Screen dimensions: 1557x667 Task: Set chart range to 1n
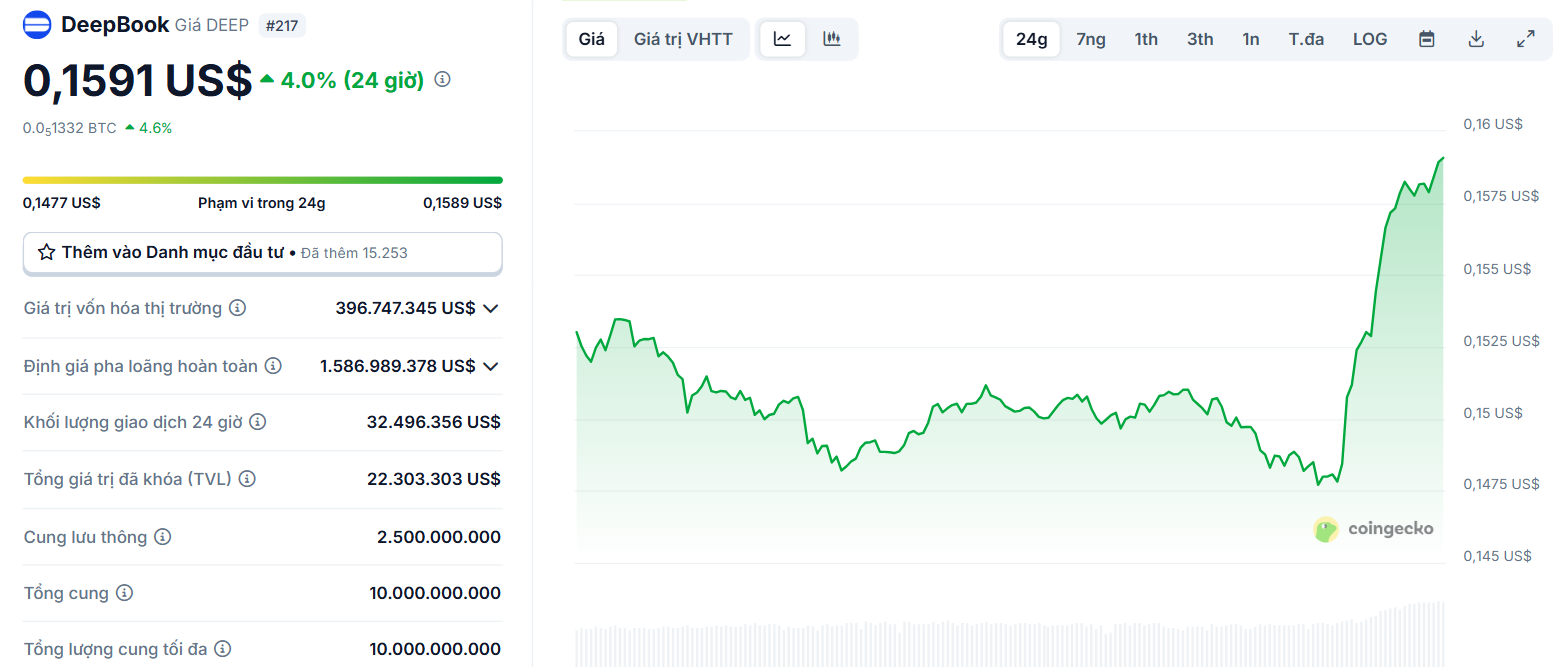point(1251,39)
